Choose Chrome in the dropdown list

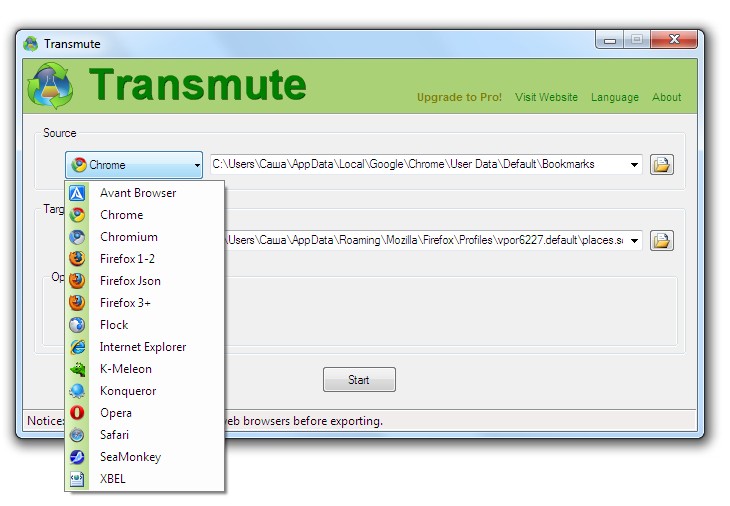point(144,215)
